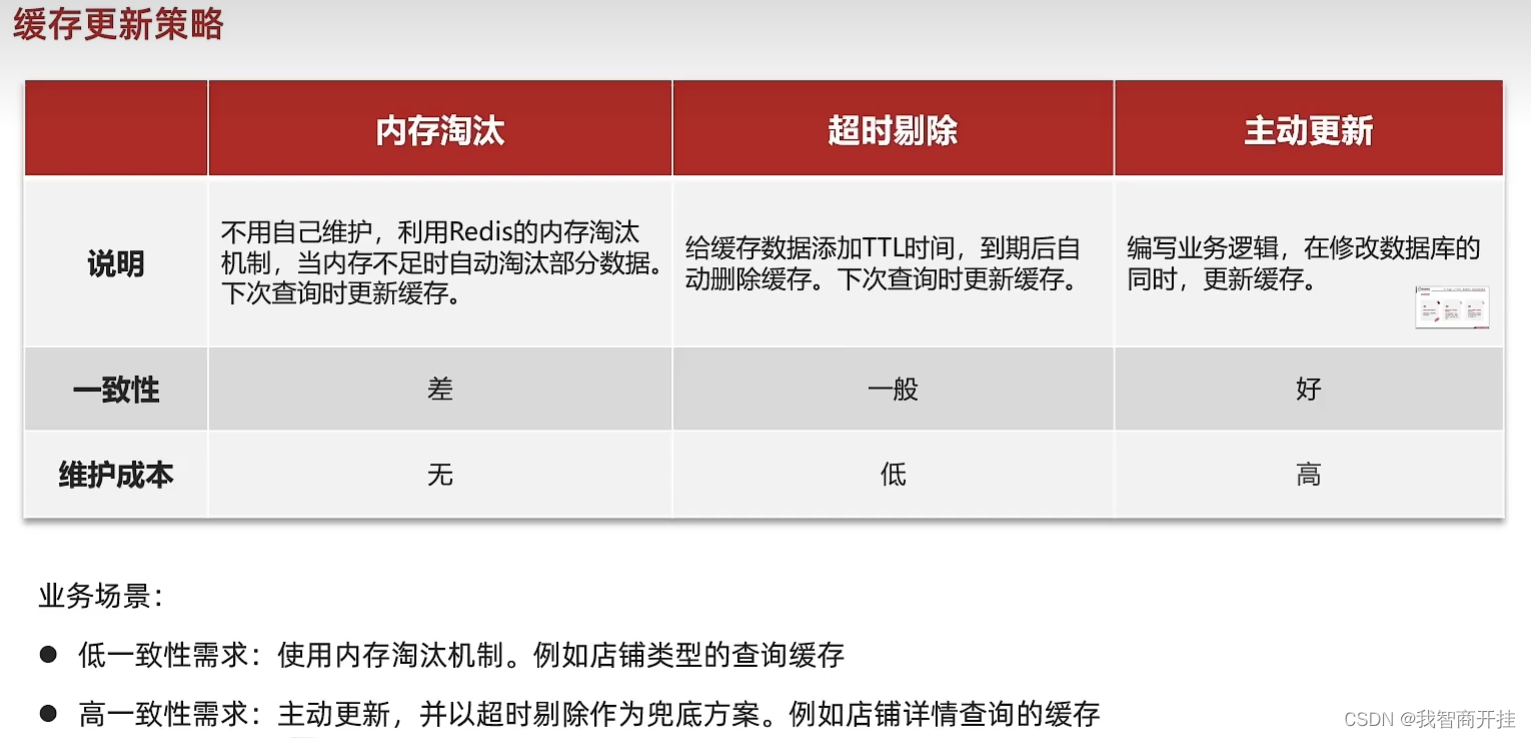Click the 主动更新 column header

[1308, 130]
